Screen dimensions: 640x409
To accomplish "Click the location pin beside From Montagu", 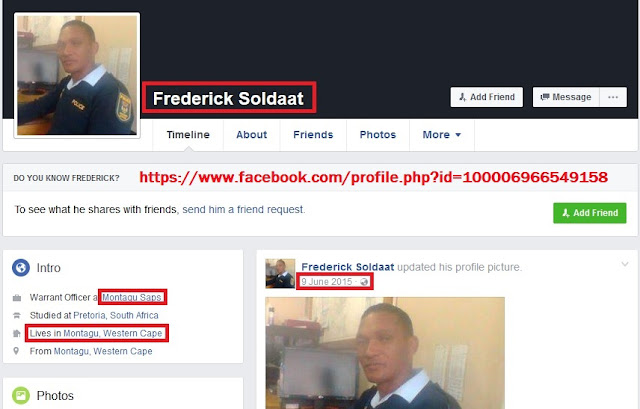I will point(16,351).
